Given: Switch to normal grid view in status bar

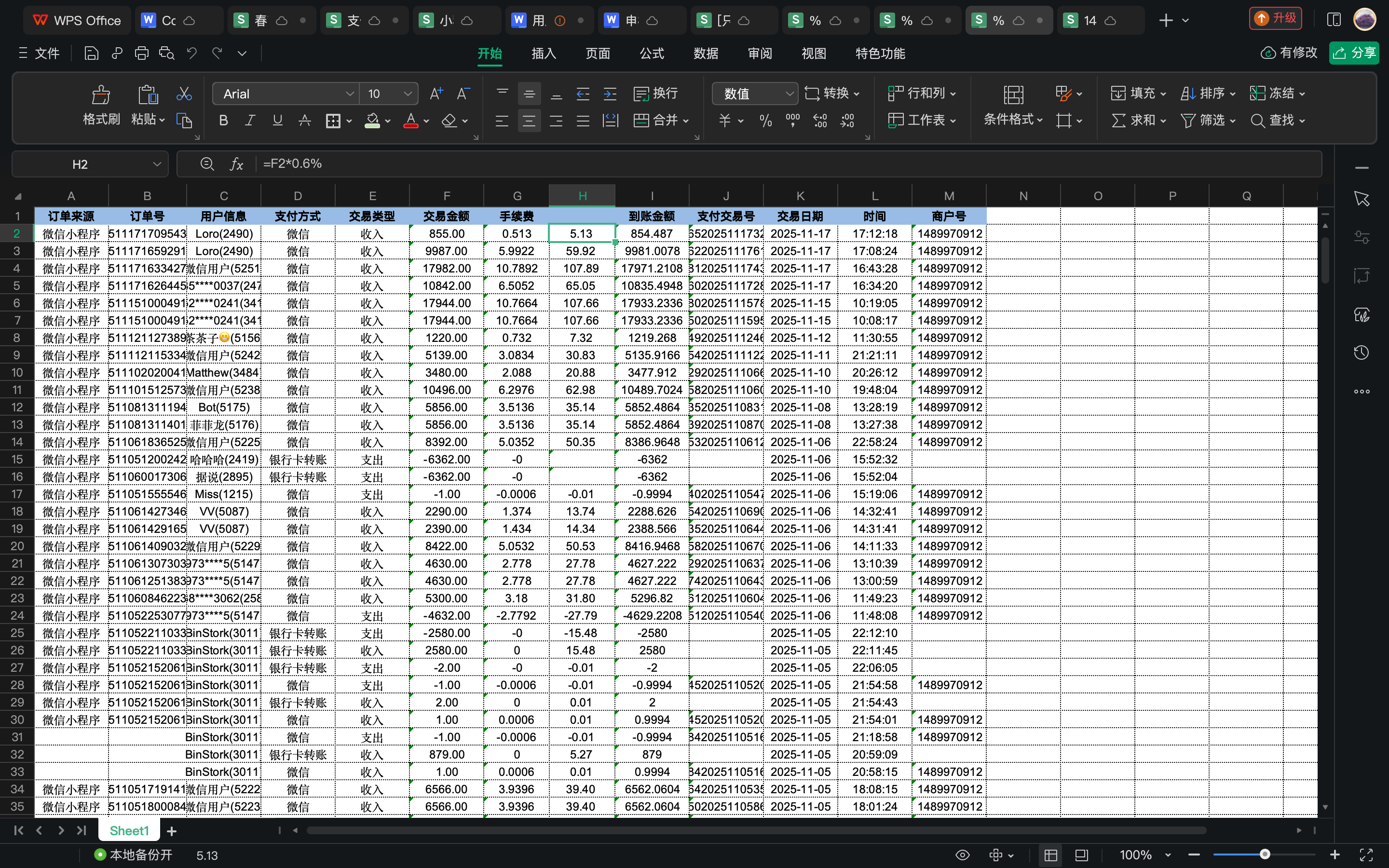Looking at the screenshot, I should tap(1051, 855).
